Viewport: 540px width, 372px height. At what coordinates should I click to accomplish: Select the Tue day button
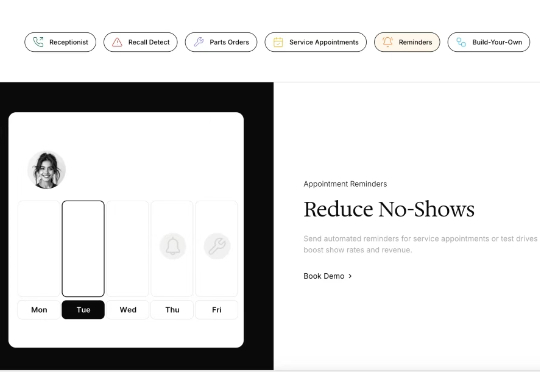point(83,310)
